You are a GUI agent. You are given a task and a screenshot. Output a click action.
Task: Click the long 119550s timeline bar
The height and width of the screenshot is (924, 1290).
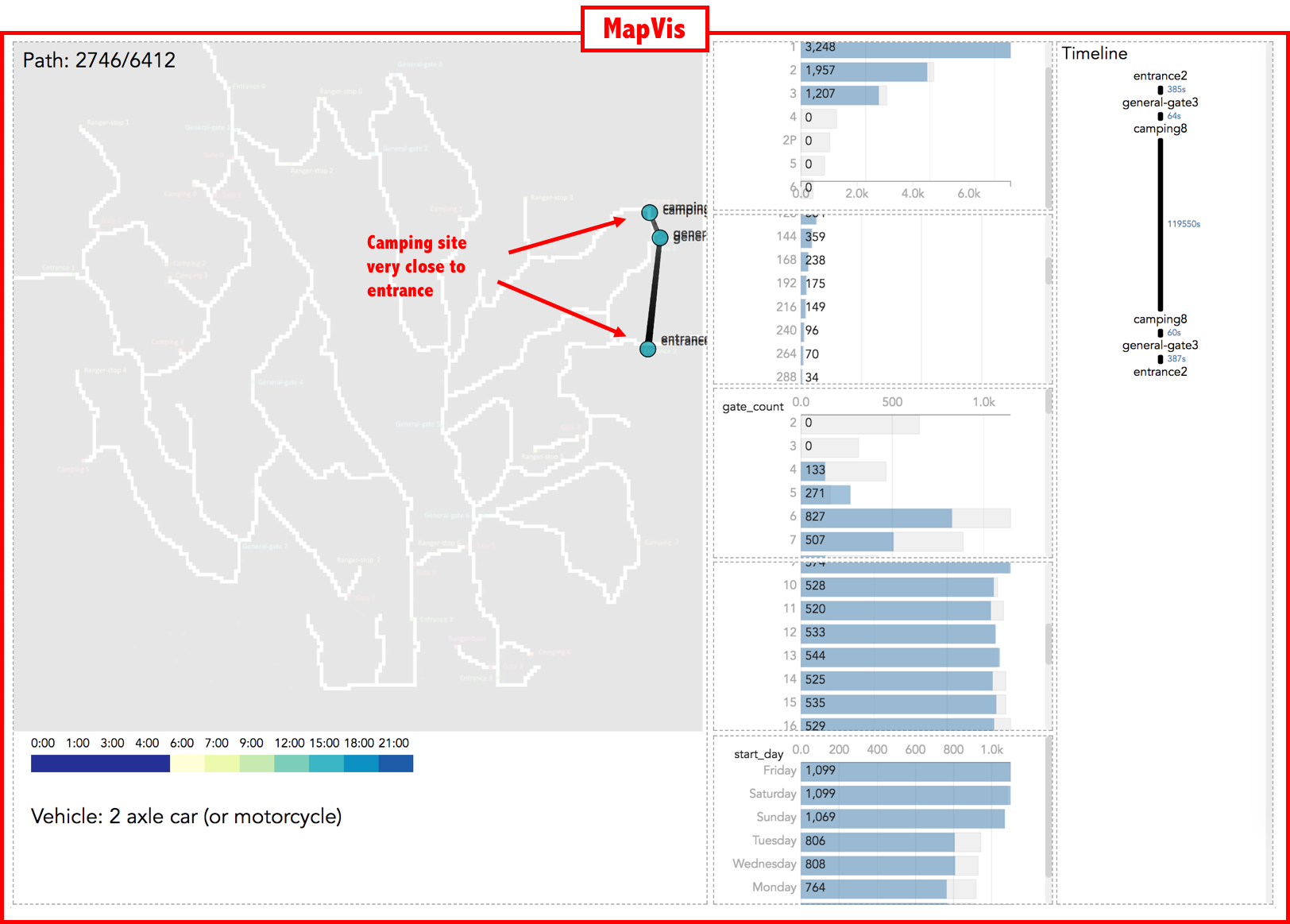click(x=1161, y=224)
